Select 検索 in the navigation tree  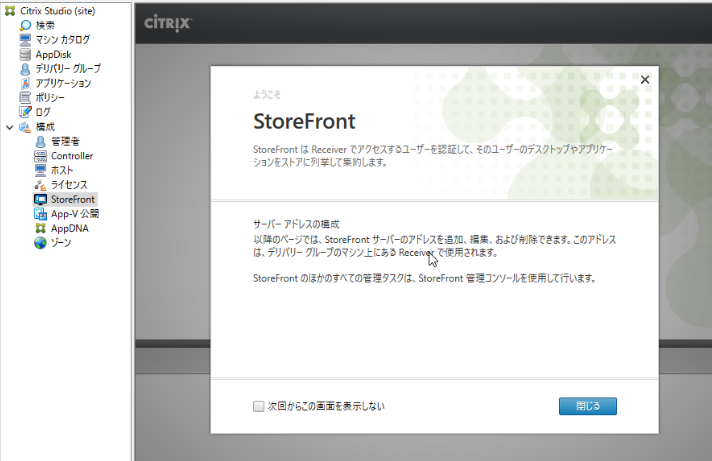pos(45,25)
